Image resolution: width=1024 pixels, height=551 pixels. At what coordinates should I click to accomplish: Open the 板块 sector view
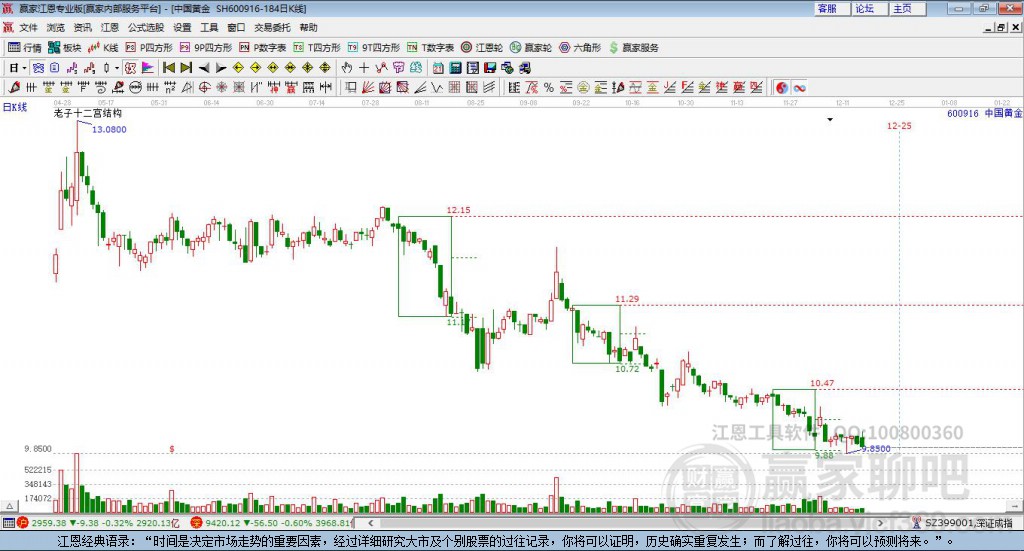65,48
